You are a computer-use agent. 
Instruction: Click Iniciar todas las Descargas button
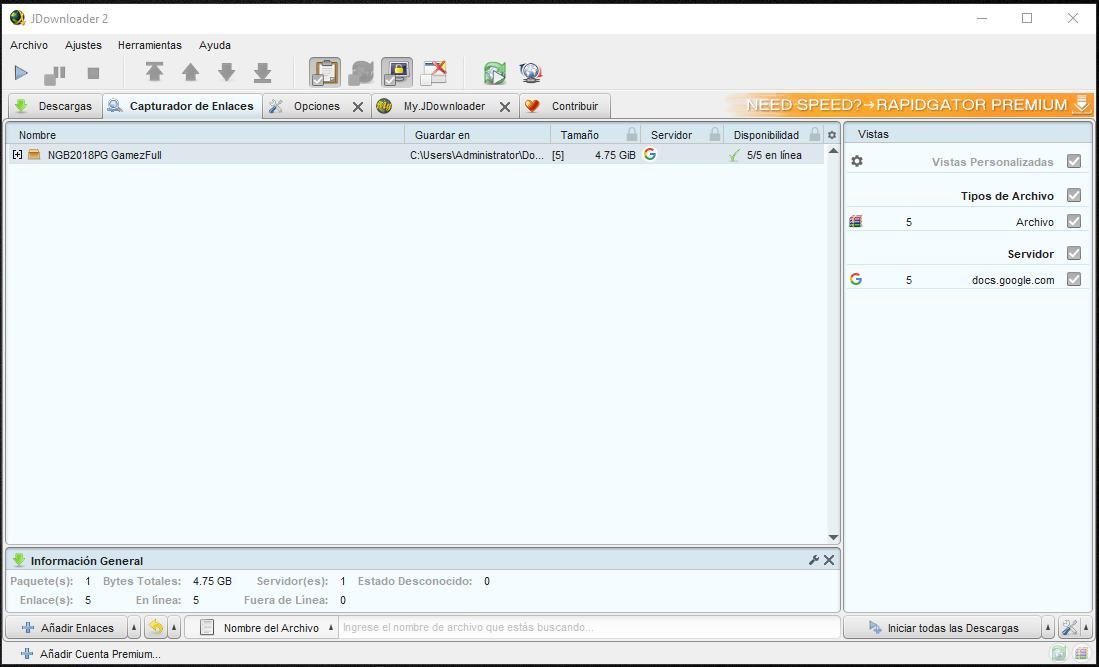click(943, 627)
